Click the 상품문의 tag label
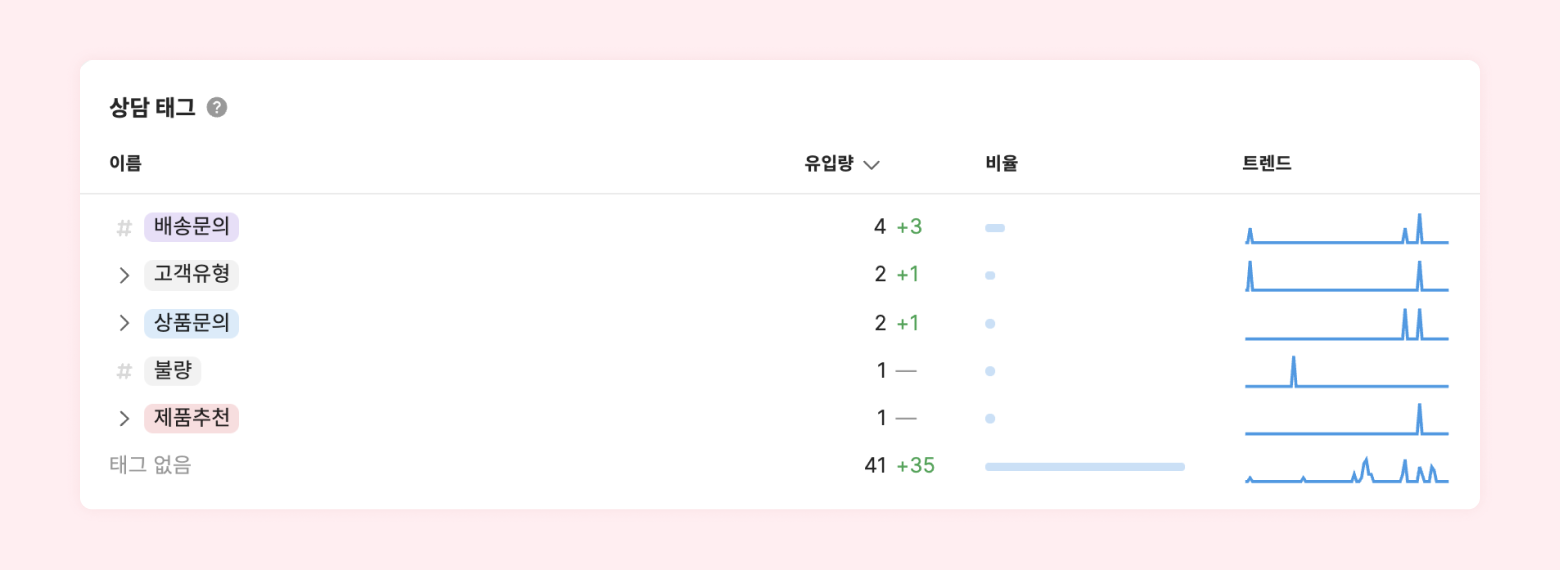This screenshot has height=570, width=1560. (191, 323)
